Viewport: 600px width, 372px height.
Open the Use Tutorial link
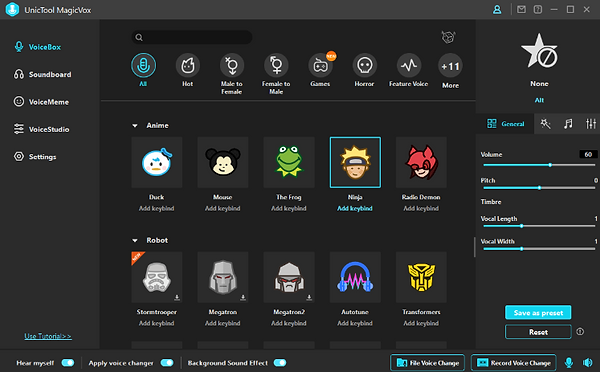coord(48,336)
